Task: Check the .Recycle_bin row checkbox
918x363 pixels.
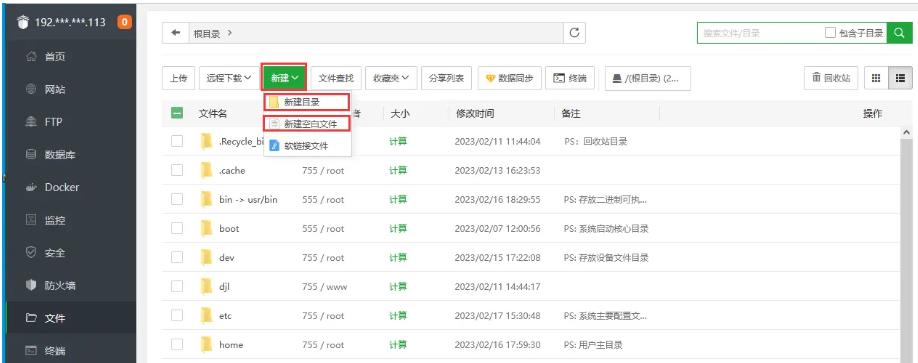Action: [177, 141]
